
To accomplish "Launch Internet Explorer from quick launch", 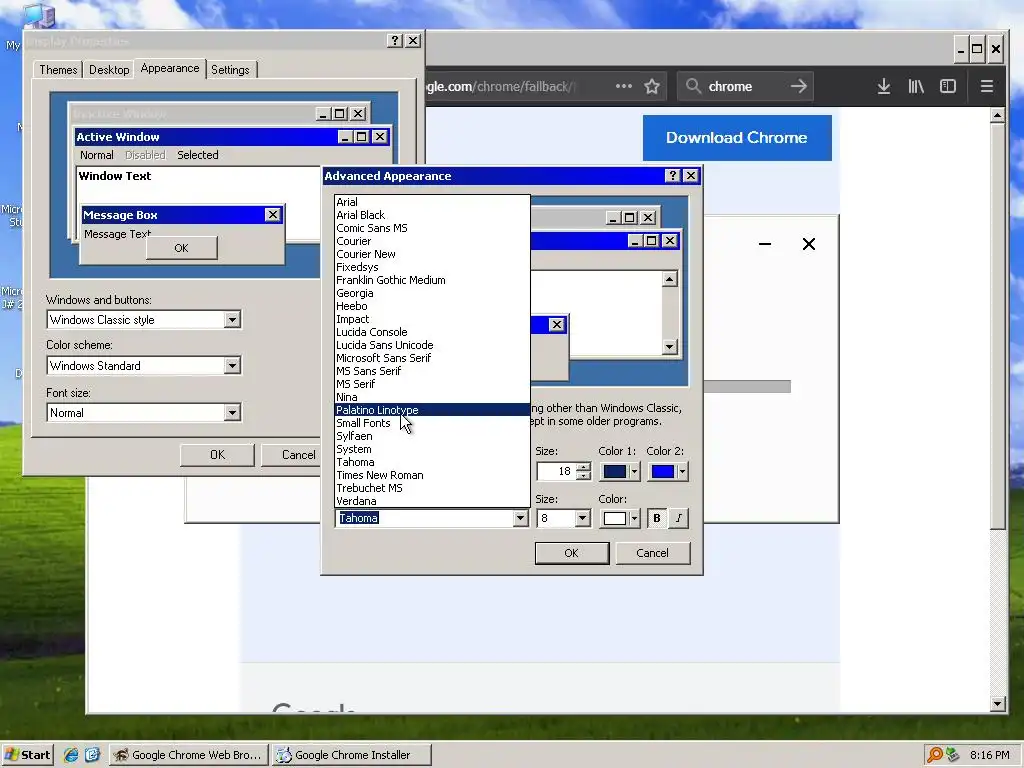I will coord(71,755).
